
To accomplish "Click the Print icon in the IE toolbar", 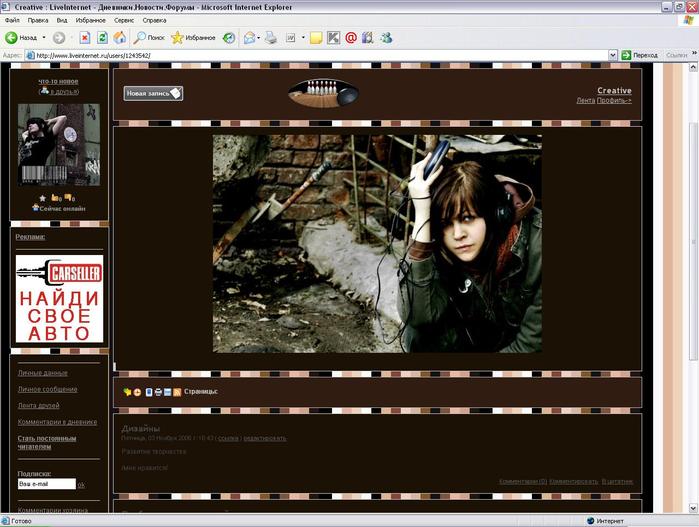I will point(270,37).
